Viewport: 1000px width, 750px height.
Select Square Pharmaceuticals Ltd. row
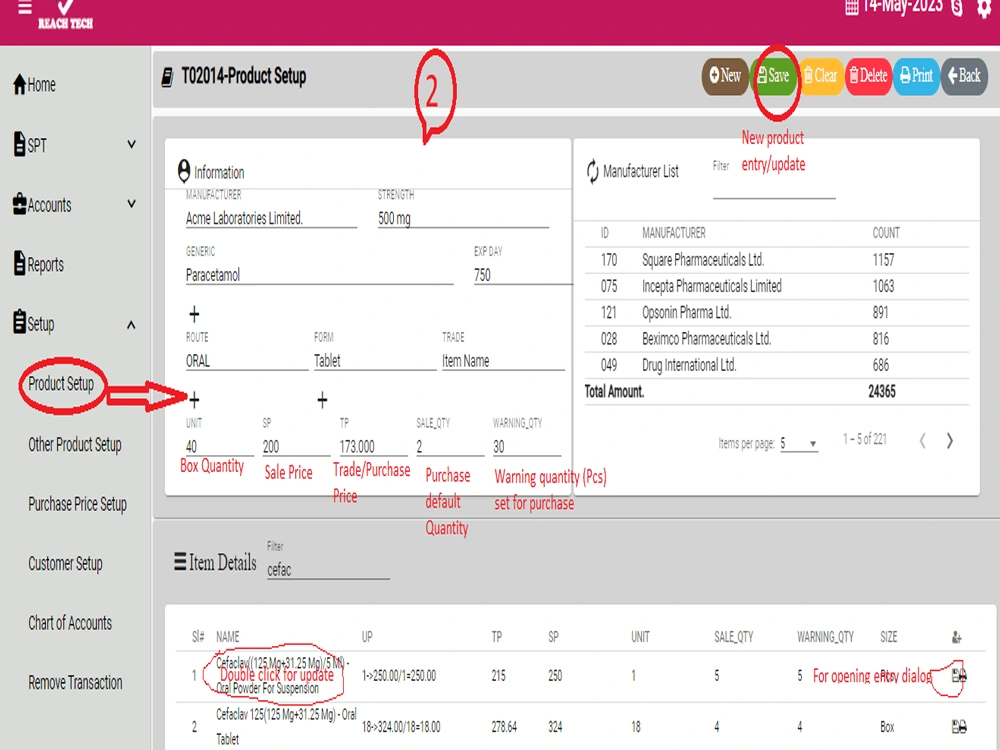point(776,260)
